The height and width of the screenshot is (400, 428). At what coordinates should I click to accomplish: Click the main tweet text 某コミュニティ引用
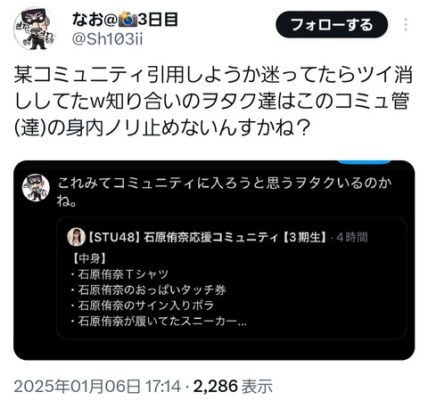coord(213,101)
